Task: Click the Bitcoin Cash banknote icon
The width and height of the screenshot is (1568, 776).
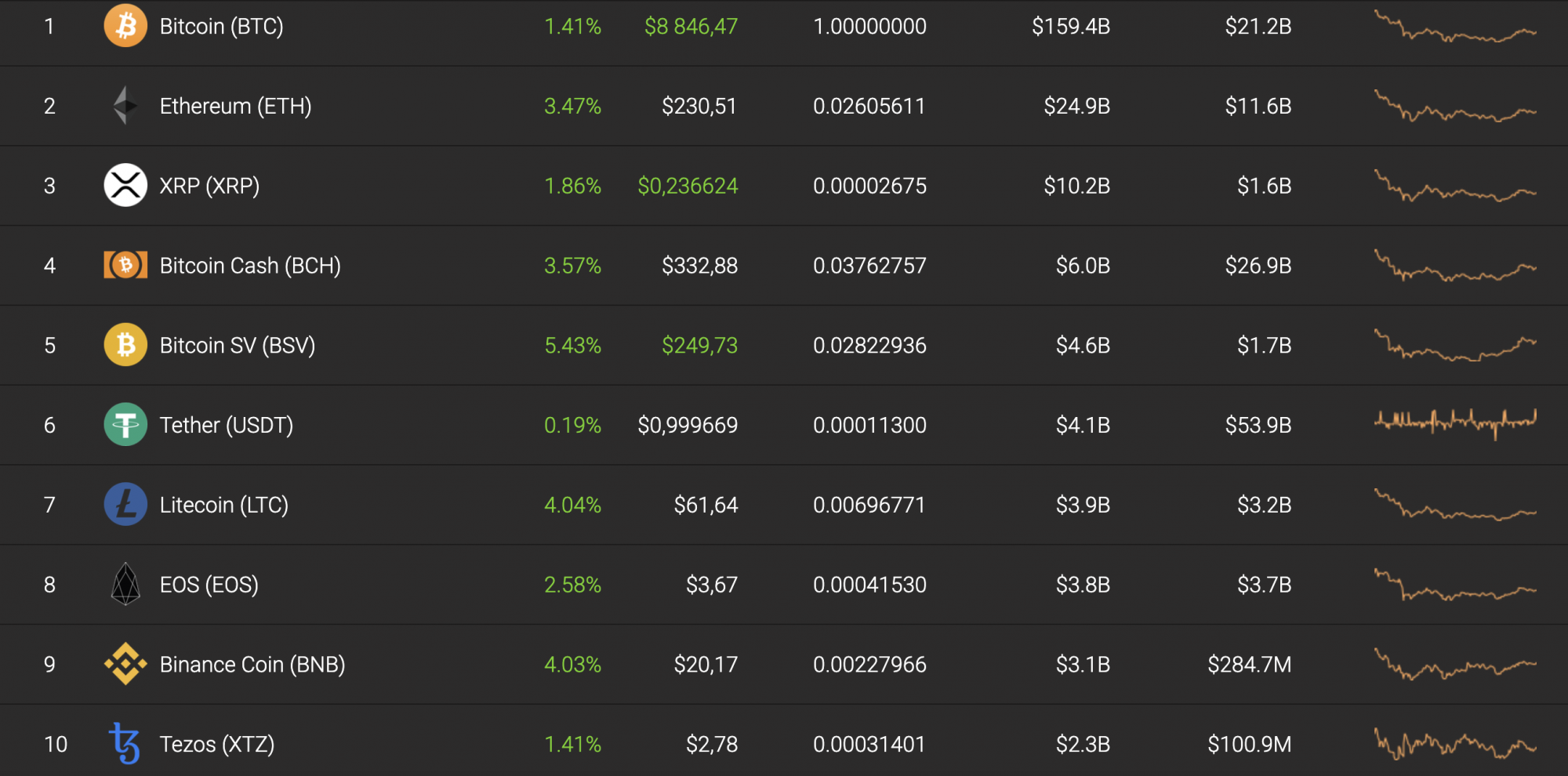Action: [125, 265]
